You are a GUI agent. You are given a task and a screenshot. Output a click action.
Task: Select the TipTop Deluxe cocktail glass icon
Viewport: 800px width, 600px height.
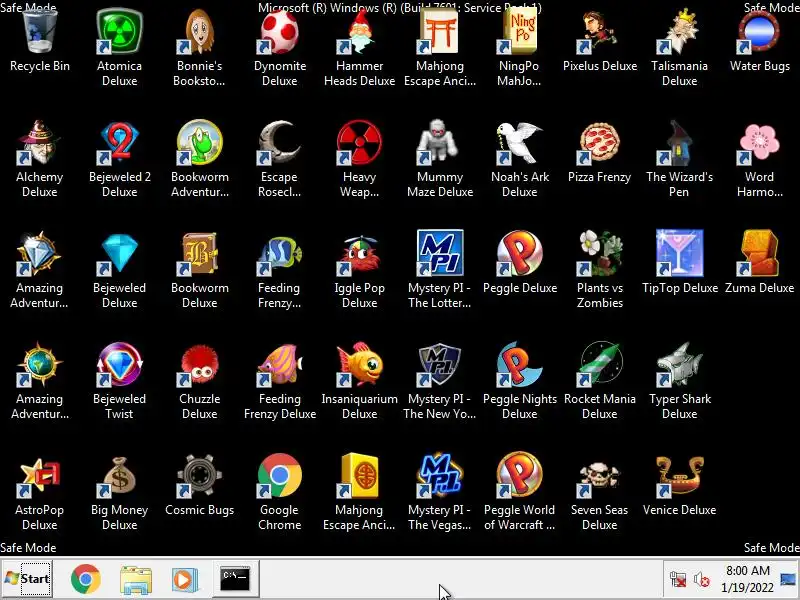click(679, 254)
